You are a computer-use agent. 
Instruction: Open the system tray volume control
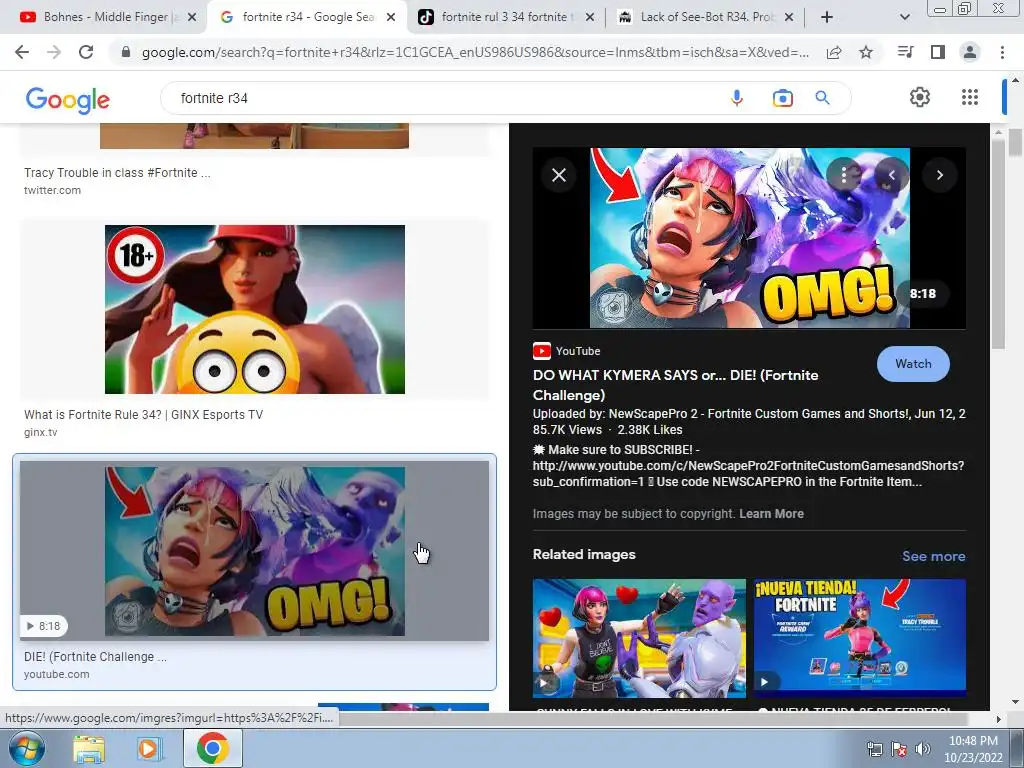[922, 749]
